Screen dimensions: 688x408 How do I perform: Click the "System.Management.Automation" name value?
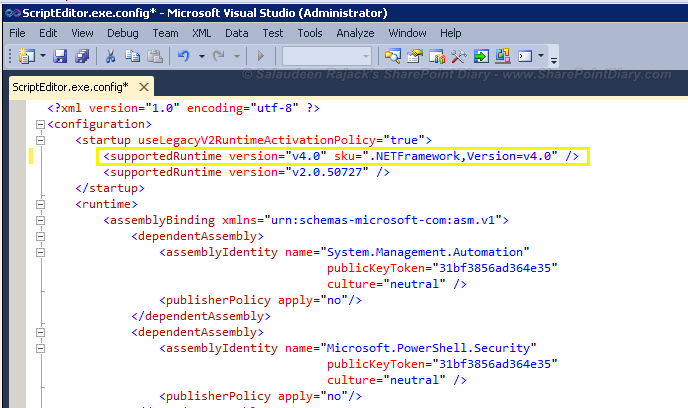425,252
